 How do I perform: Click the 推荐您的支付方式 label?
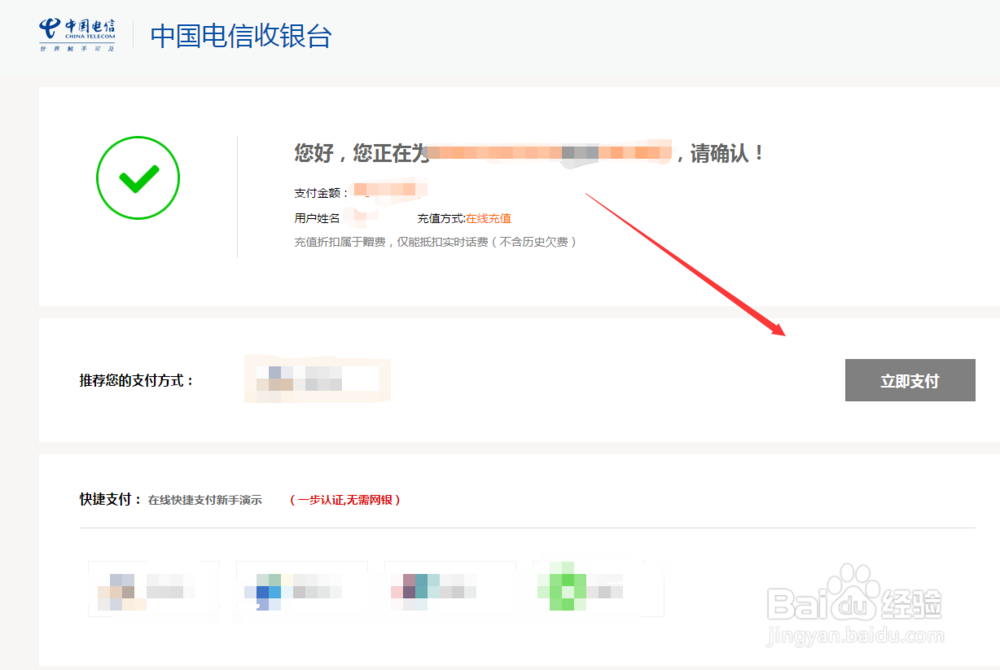[x=137, y=381]
